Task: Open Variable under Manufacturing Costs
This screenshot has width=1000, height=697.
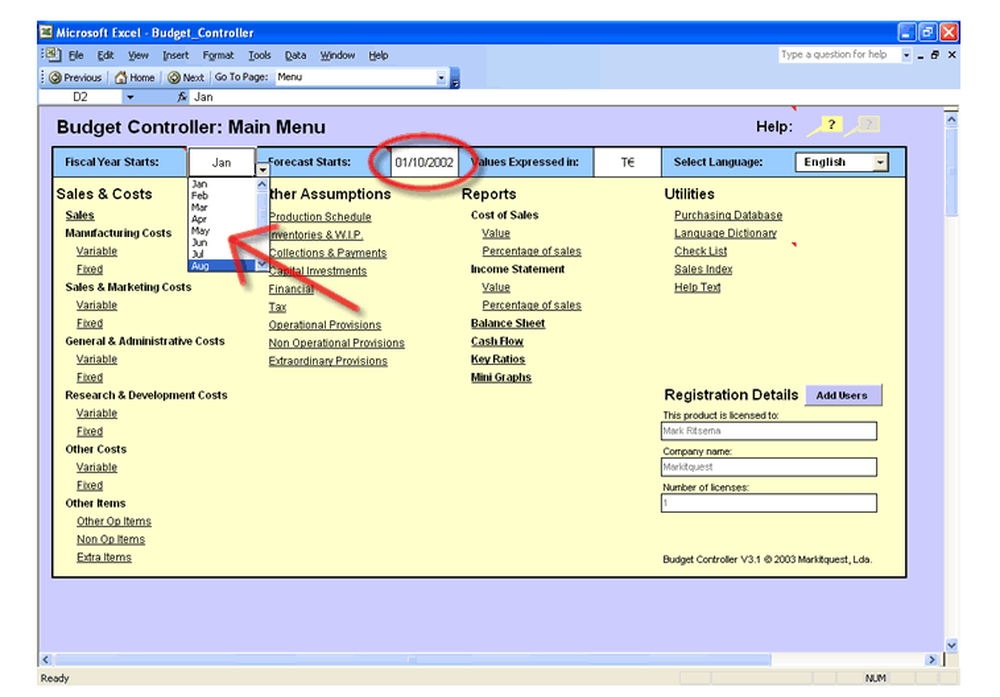Action: tap(97, 251)
